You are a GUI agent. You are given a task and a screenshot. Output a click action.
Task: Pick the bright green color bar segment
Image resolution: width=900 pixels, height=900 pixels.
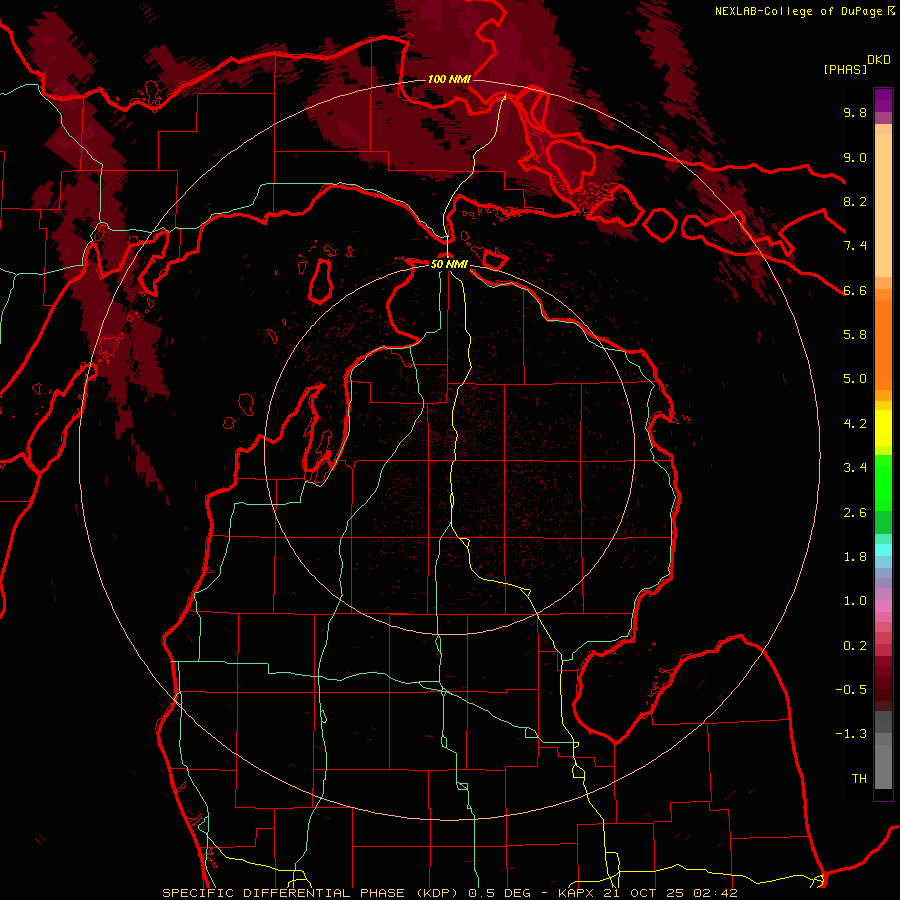point(883,483)
